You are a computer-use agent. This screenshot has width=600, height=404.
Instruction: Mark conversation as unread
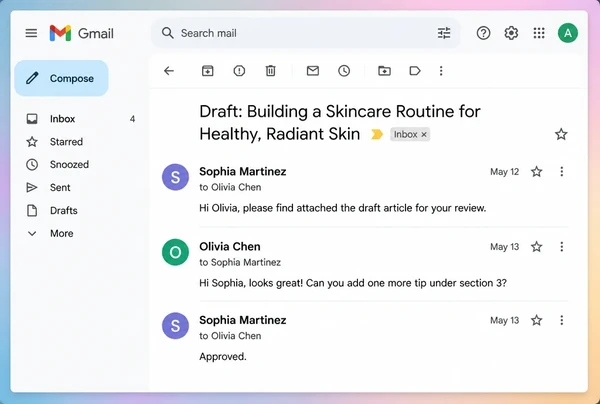click(313, 71)
